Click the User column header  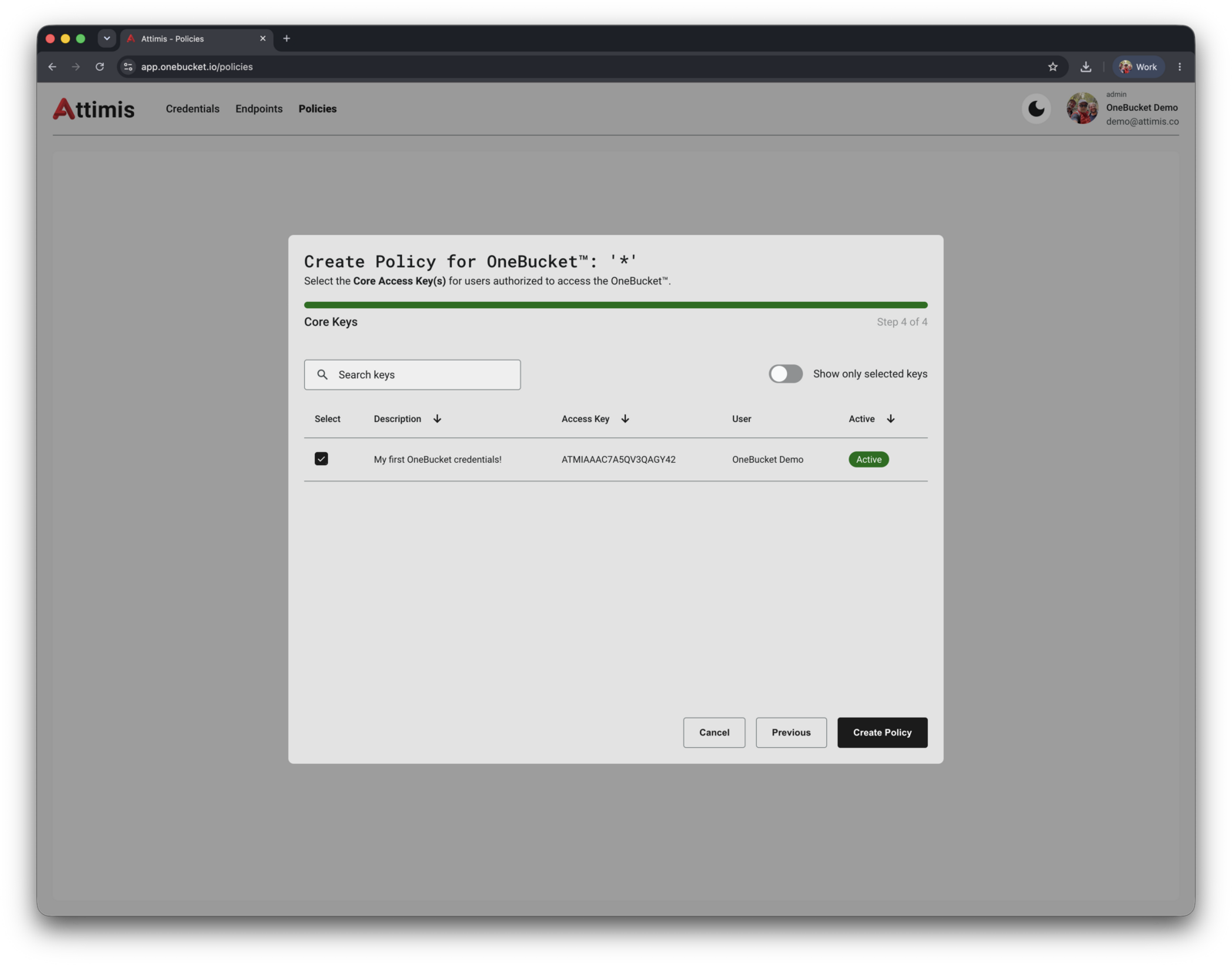click(742, 419)
